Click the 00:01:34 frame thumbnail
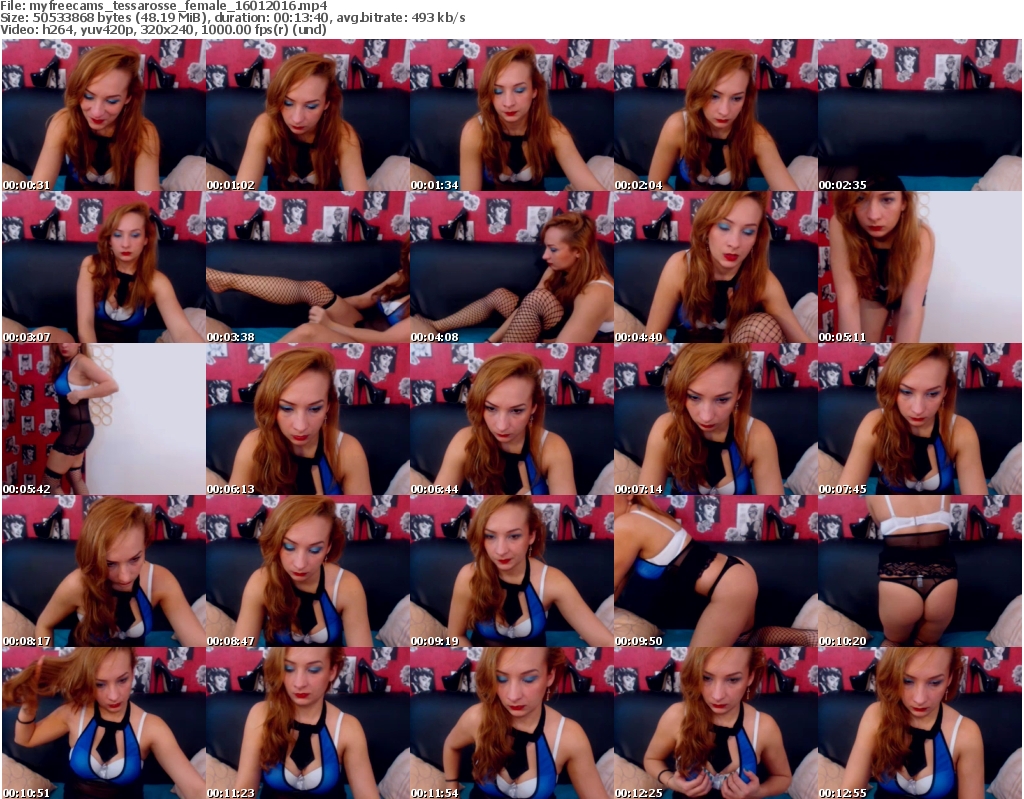The image size is (1024, 799). tap(511, 115)
